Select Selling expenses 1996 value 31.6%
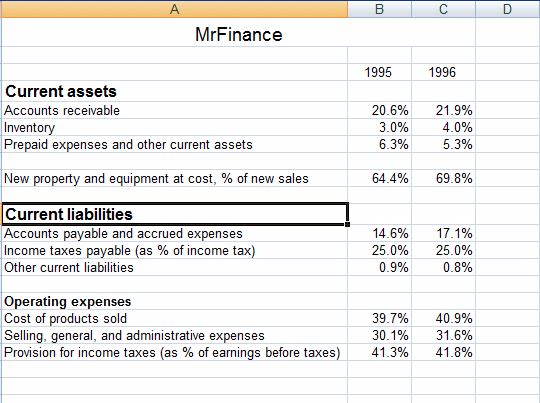Image resolution: width=540 pixels, height=403 pixels. pos(444,335)
